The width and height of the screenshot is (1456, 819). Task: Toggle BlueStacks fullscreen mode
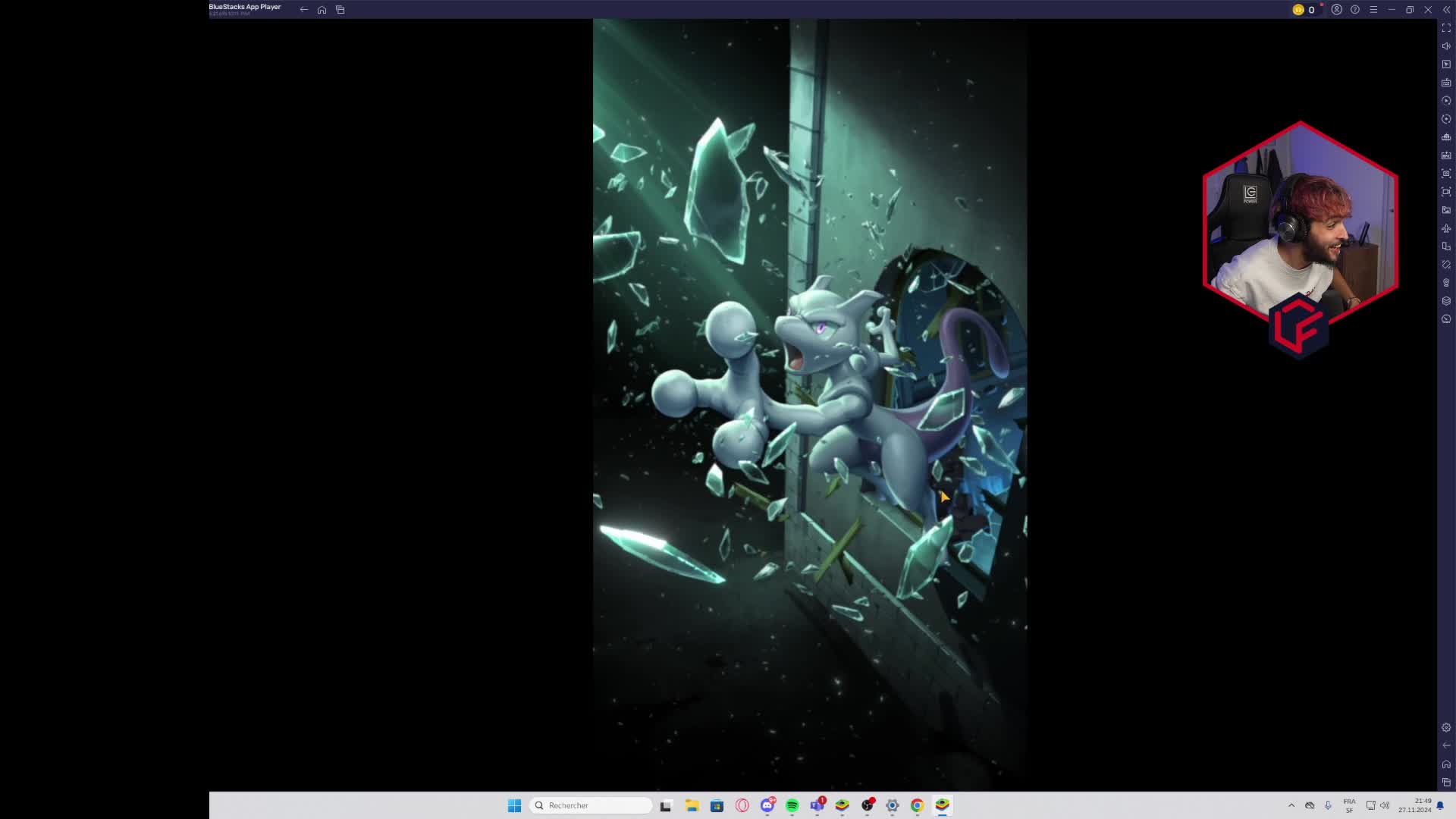pos(1446,28)
